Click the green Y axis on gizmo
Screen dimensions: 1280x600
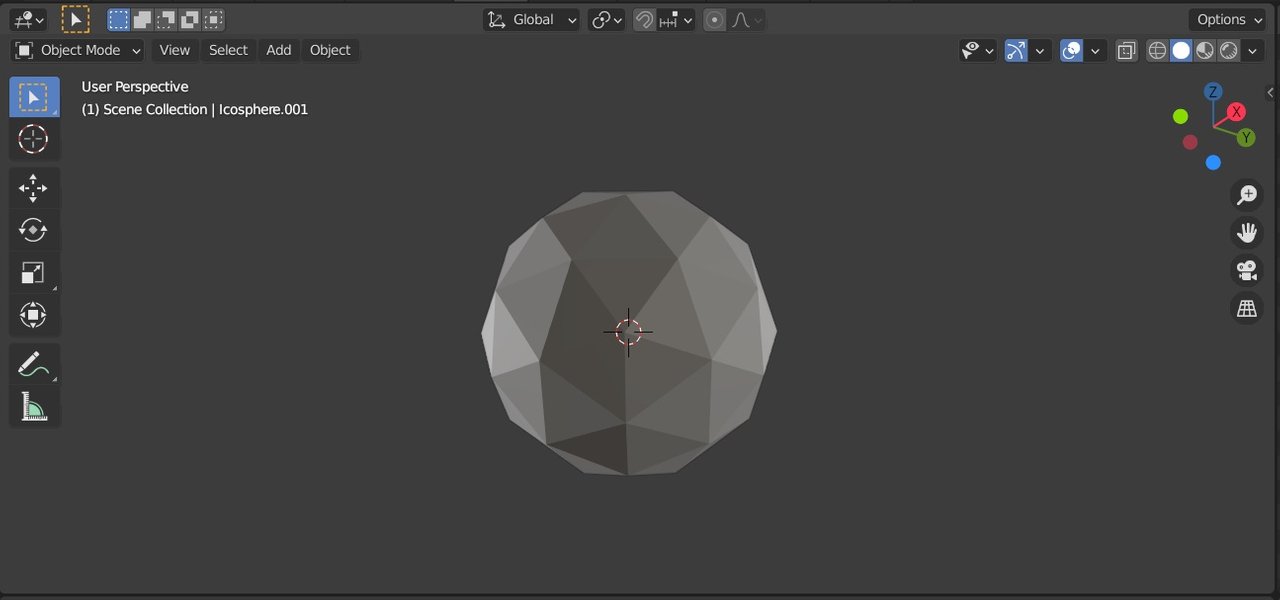pos(1246,137)
